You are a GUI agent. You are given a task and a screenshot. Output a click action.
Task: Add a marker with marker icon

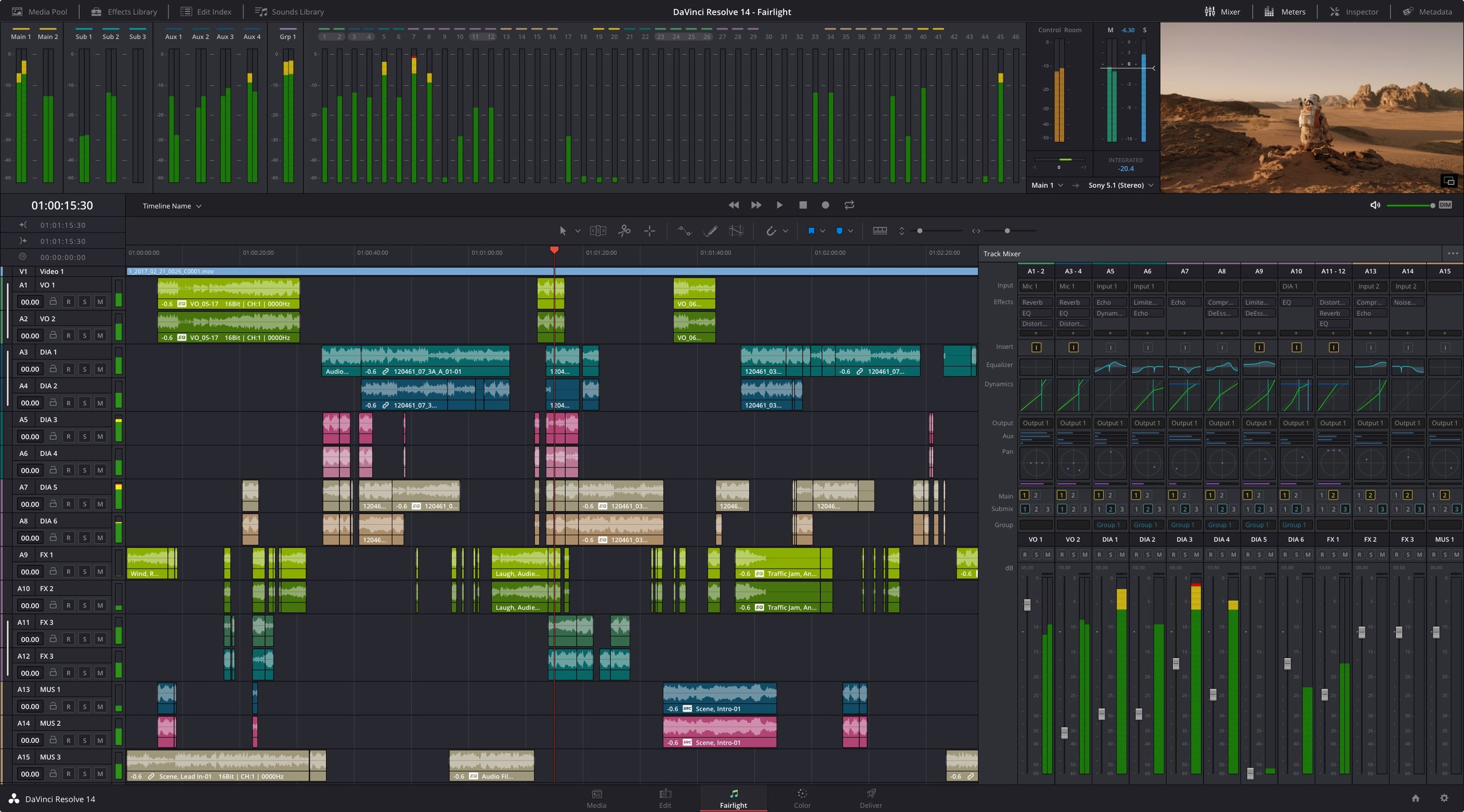click(840, 230)
